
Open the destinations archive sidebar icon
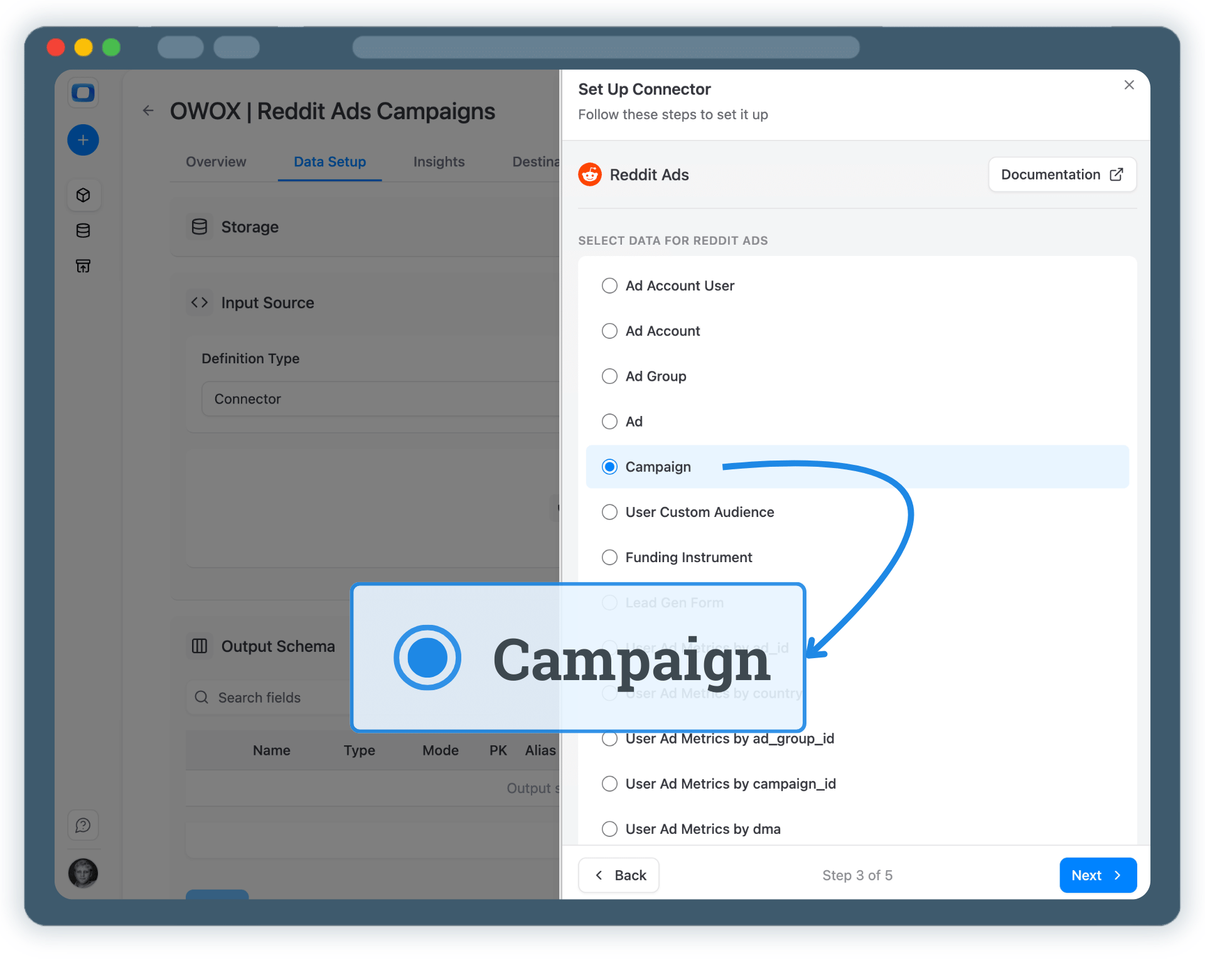tap(83, 266)
